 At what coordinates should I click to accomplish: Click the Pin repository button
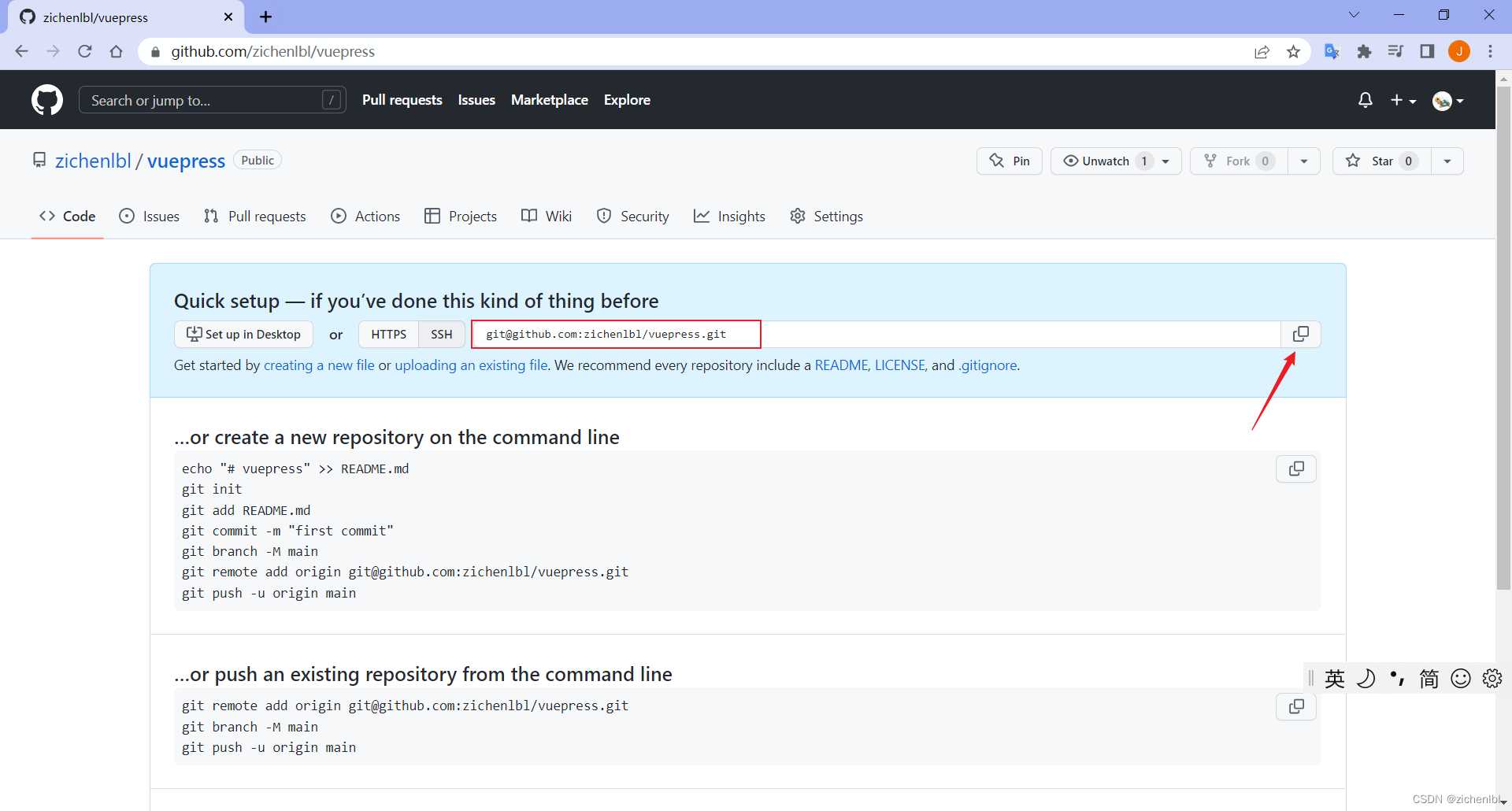tap(1010, 161)
